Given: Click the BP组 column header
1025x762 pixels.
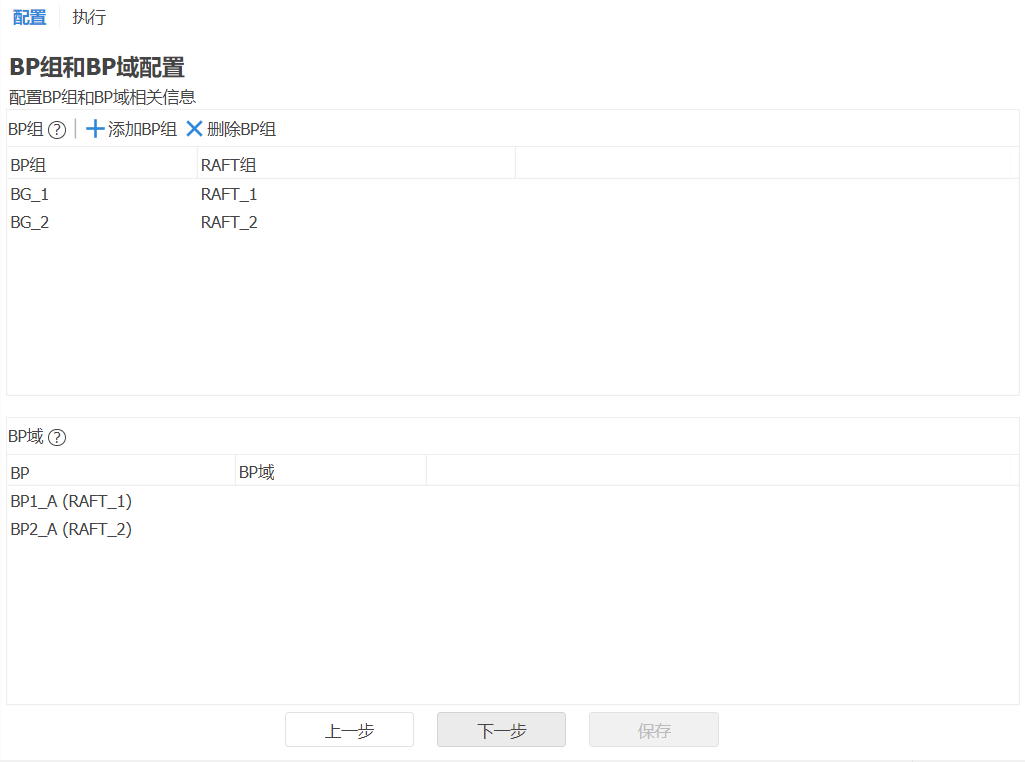Looking at the screenshot, I should coord(28,165).
